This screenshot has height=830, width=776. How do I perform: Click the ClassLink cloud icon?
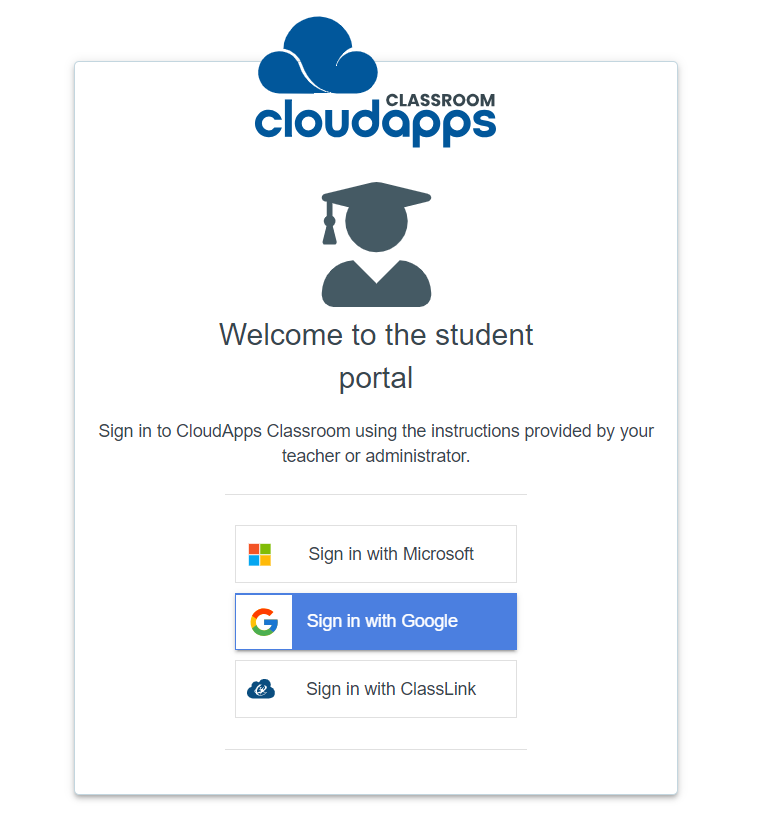point(261,689)
